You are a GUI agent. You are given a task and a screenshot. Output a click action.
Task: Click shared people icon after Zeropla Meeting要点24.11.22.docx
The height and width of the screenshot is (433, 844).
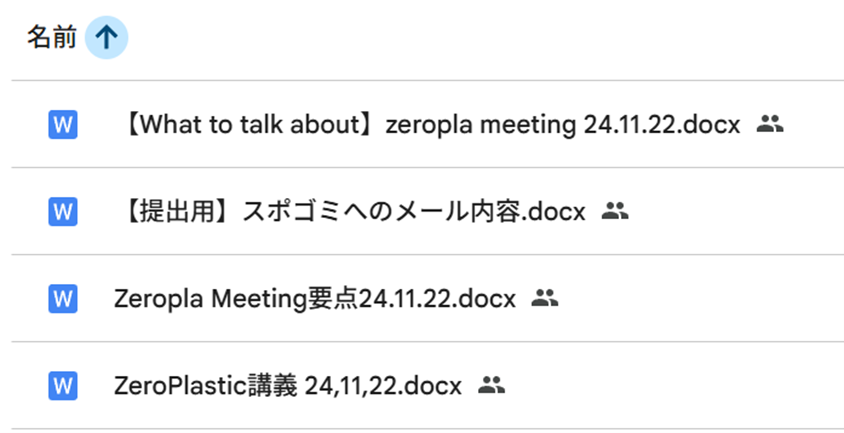(545, 298)
